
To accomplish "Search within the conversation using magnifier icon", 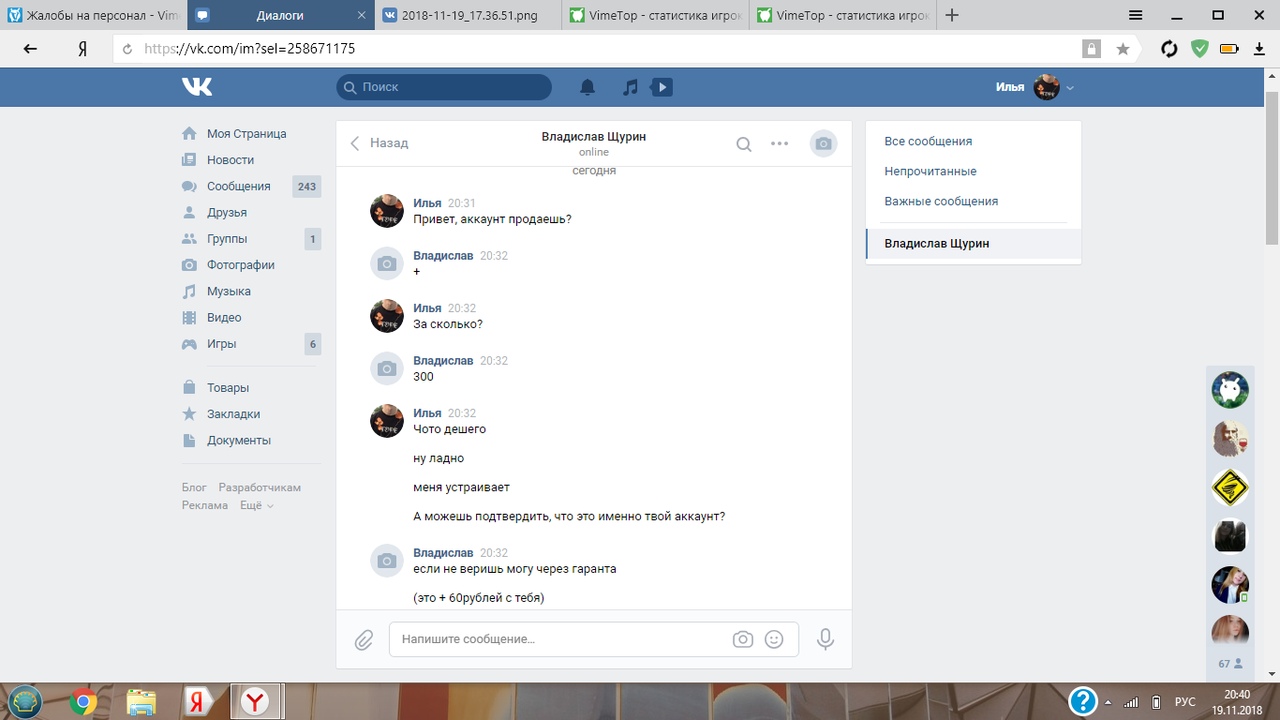I will click(x=744, y=144).
